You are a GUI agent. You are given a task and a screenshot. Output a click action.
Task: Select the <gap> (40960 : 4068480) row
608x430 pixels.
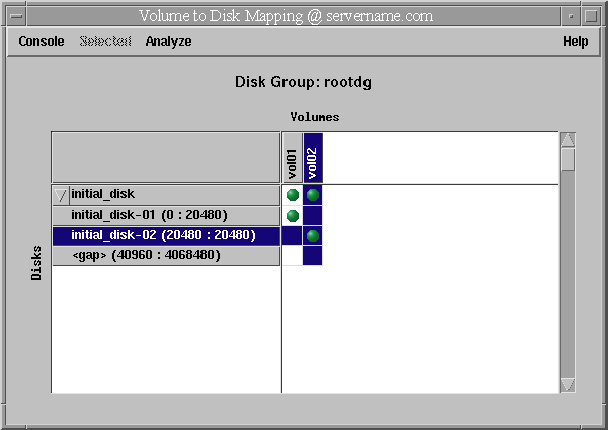[x=146, y=256]
